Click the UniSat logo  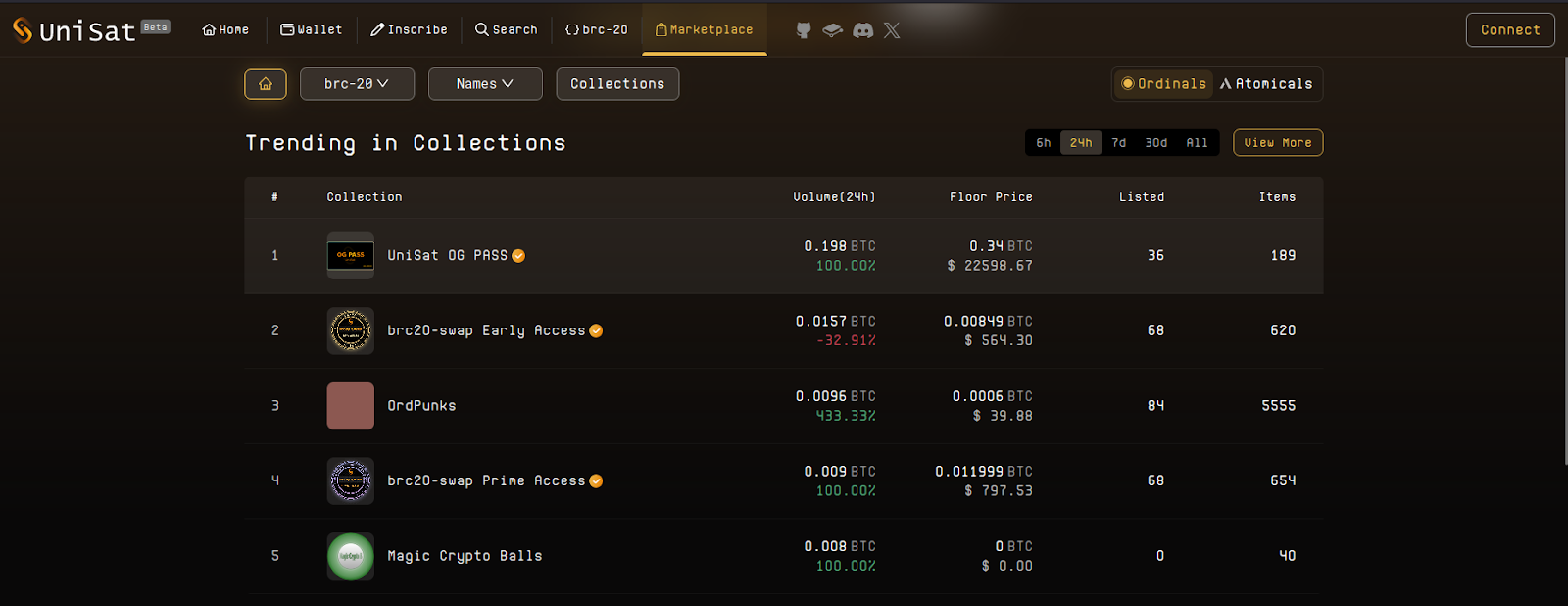click(74, 30)
